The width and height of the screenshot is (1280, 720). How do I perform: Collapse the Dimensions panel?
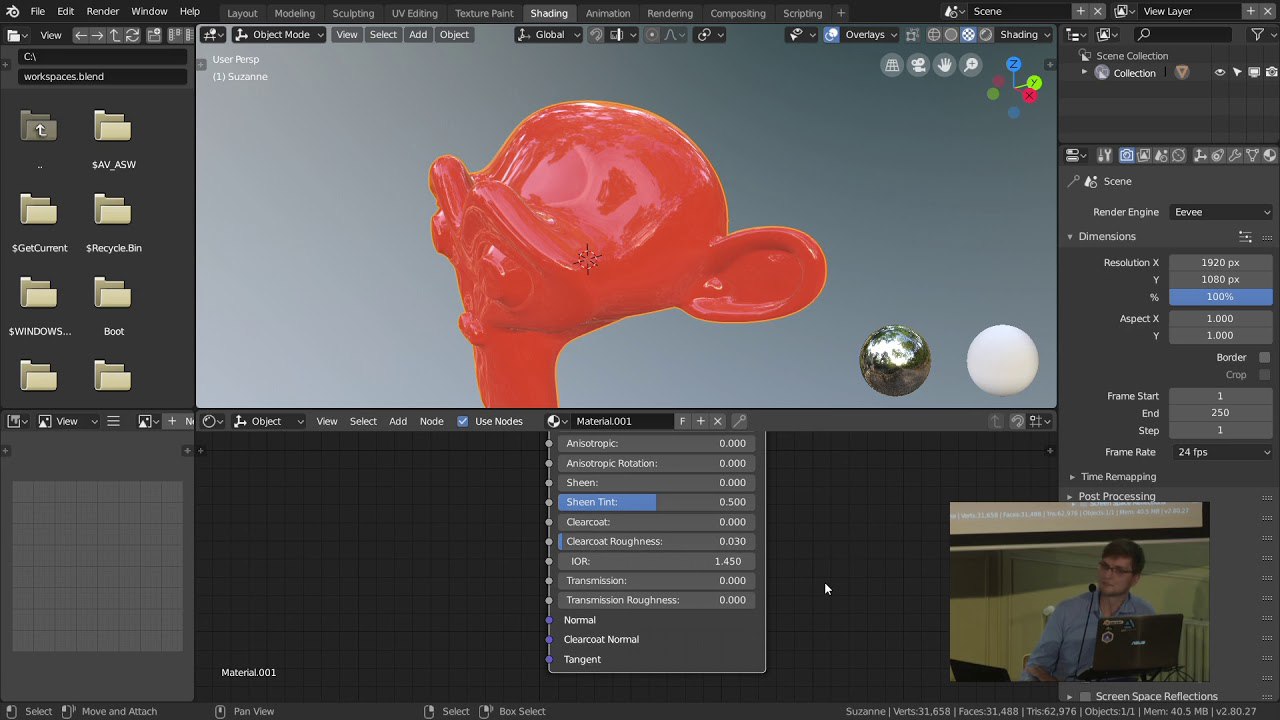click(1070, 236)
